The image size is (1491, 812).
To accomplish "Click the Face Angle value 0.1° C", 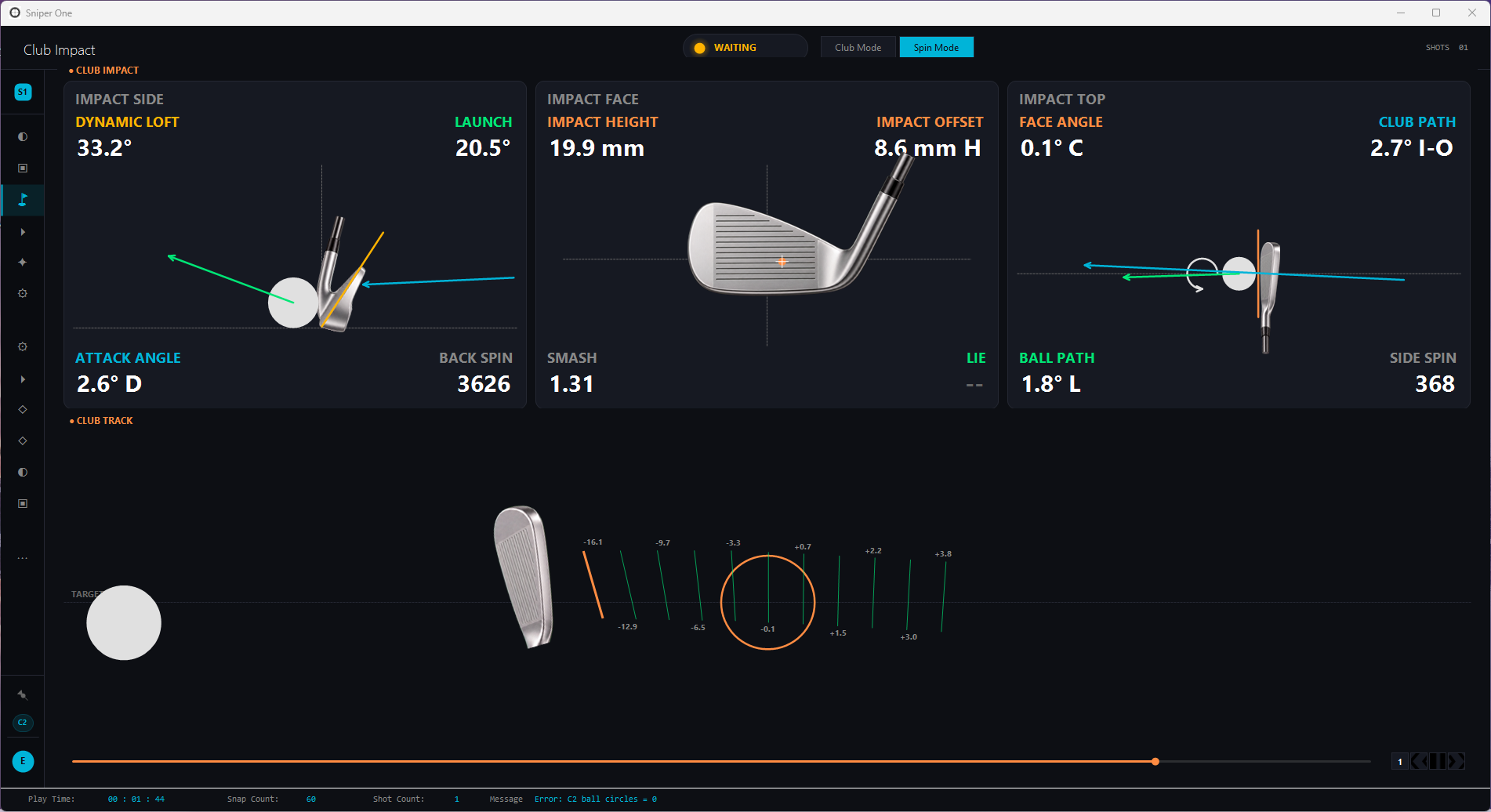I will [1052, 148].
